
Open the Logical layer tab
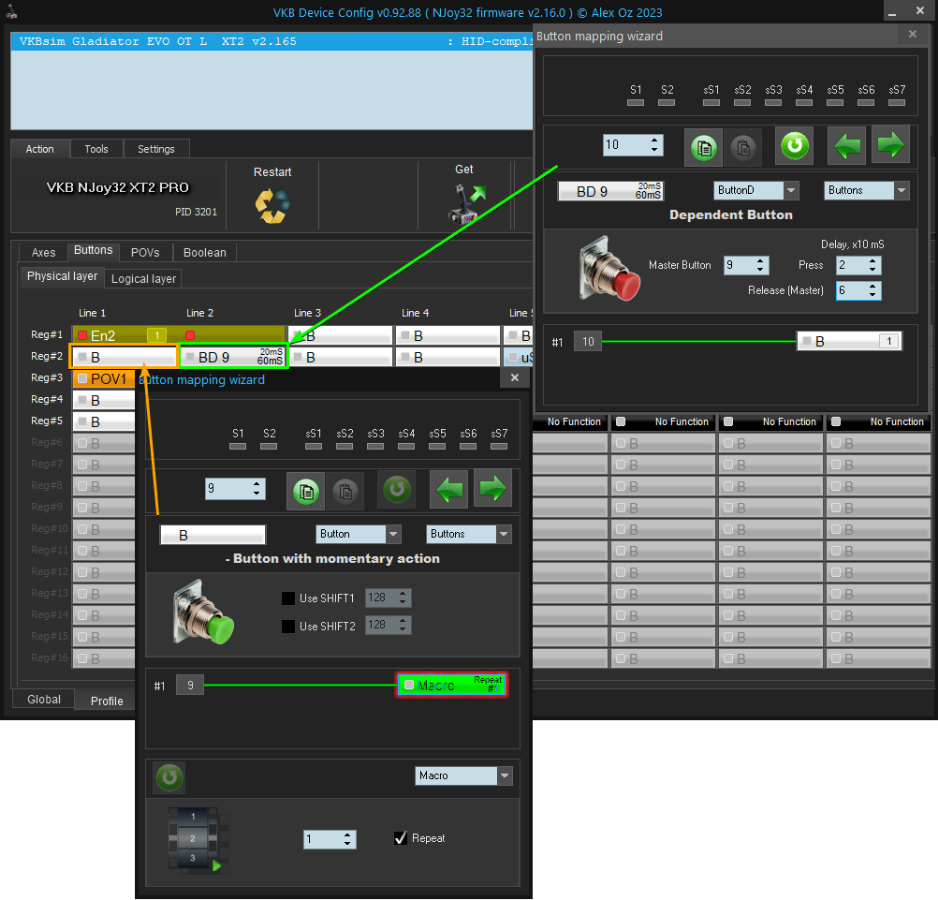143,279
